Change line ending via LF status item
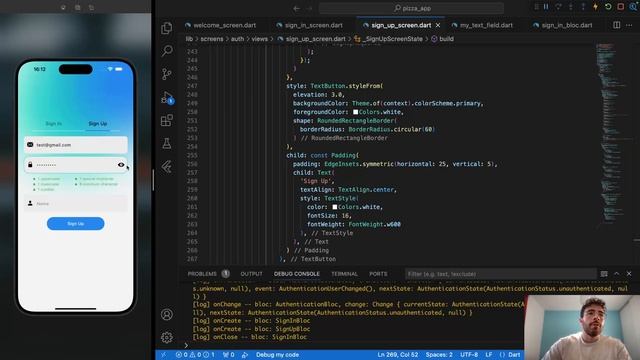 point(489,355)
